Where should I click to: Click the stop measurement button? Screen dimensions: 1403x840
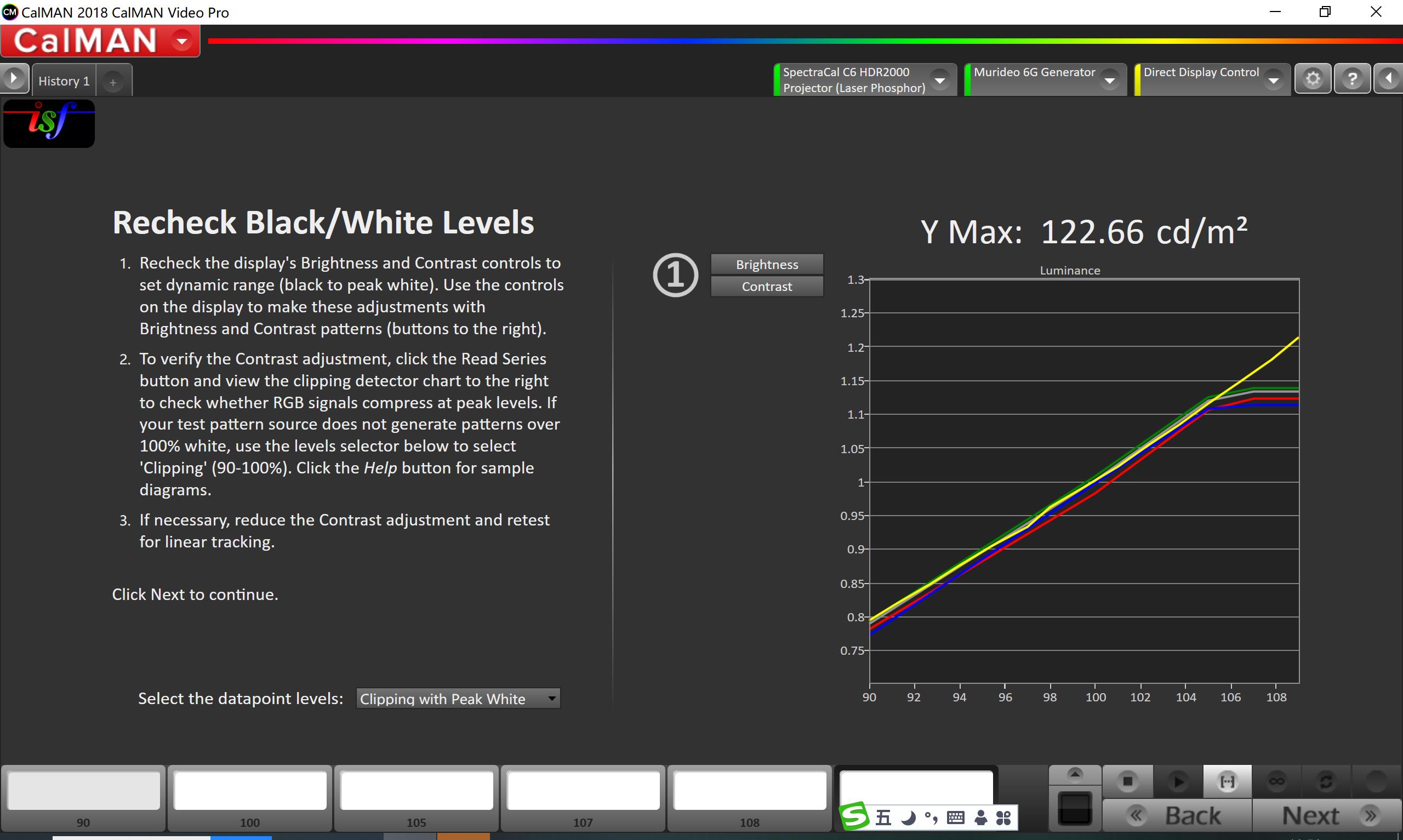point(1127,782)
